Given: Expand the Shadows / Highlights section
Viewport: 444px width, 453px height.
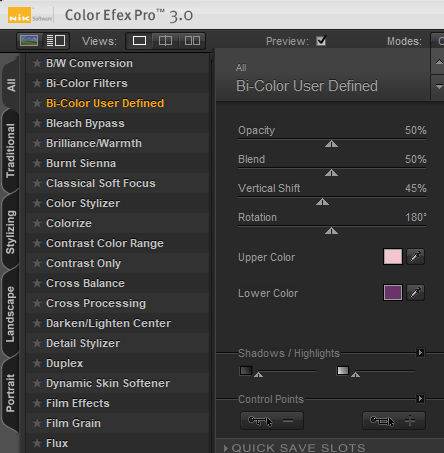Looking at the screenshot, I should pos(420,353).
